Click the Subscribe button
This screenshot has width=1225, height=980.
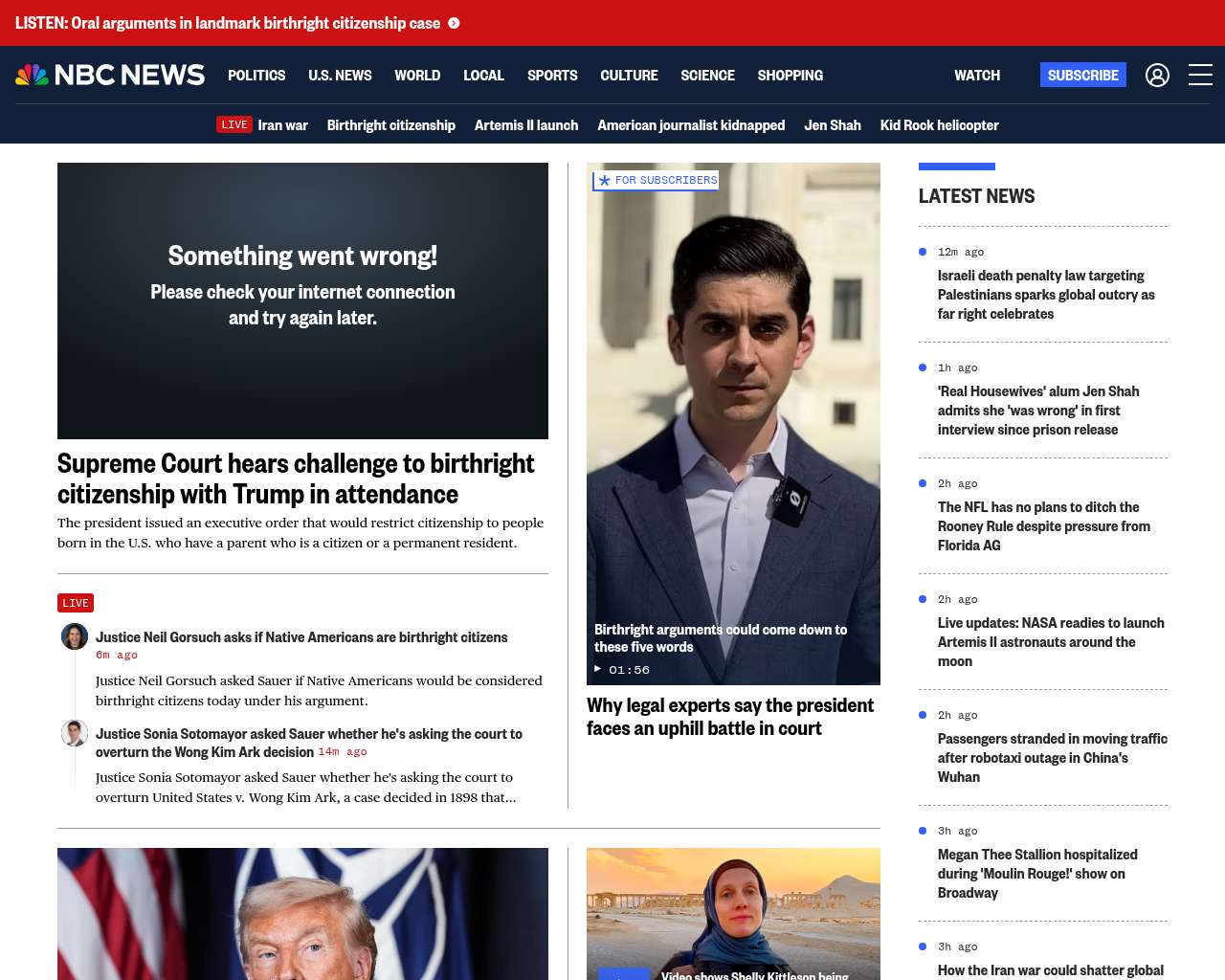[1082, 75]
